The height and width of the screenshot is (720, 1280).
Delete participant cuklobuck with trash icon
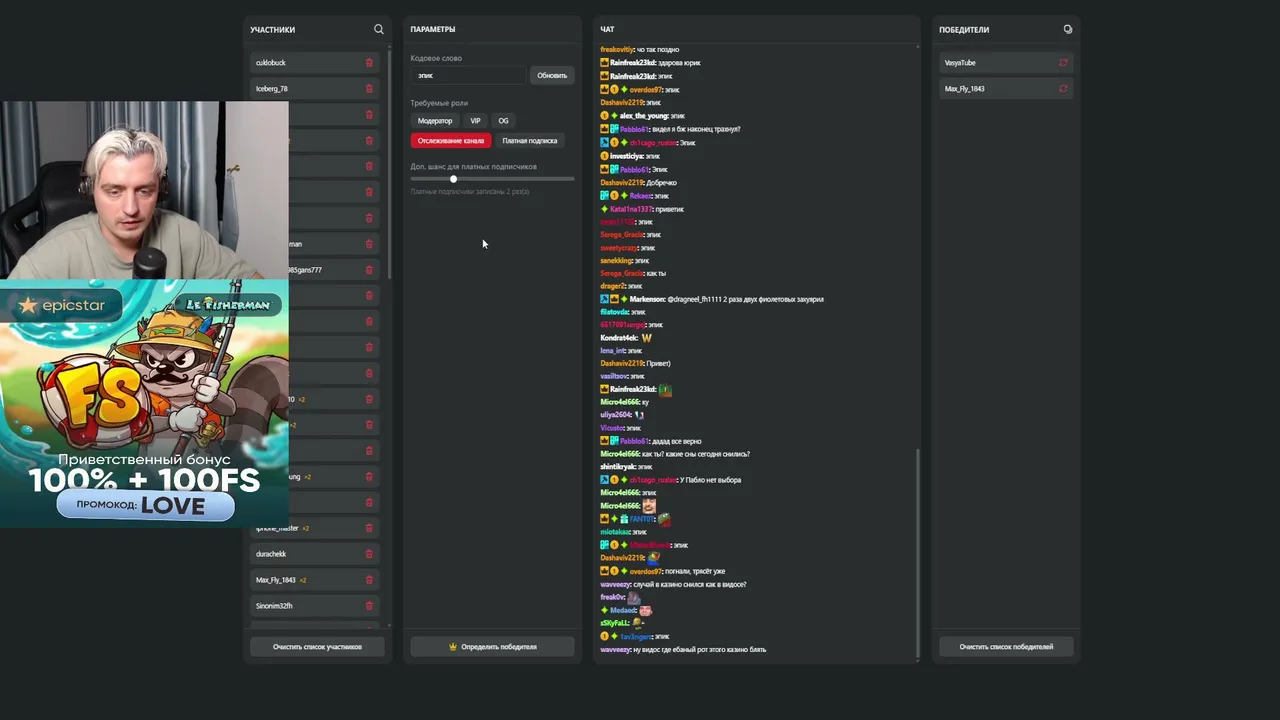(369, 62)
